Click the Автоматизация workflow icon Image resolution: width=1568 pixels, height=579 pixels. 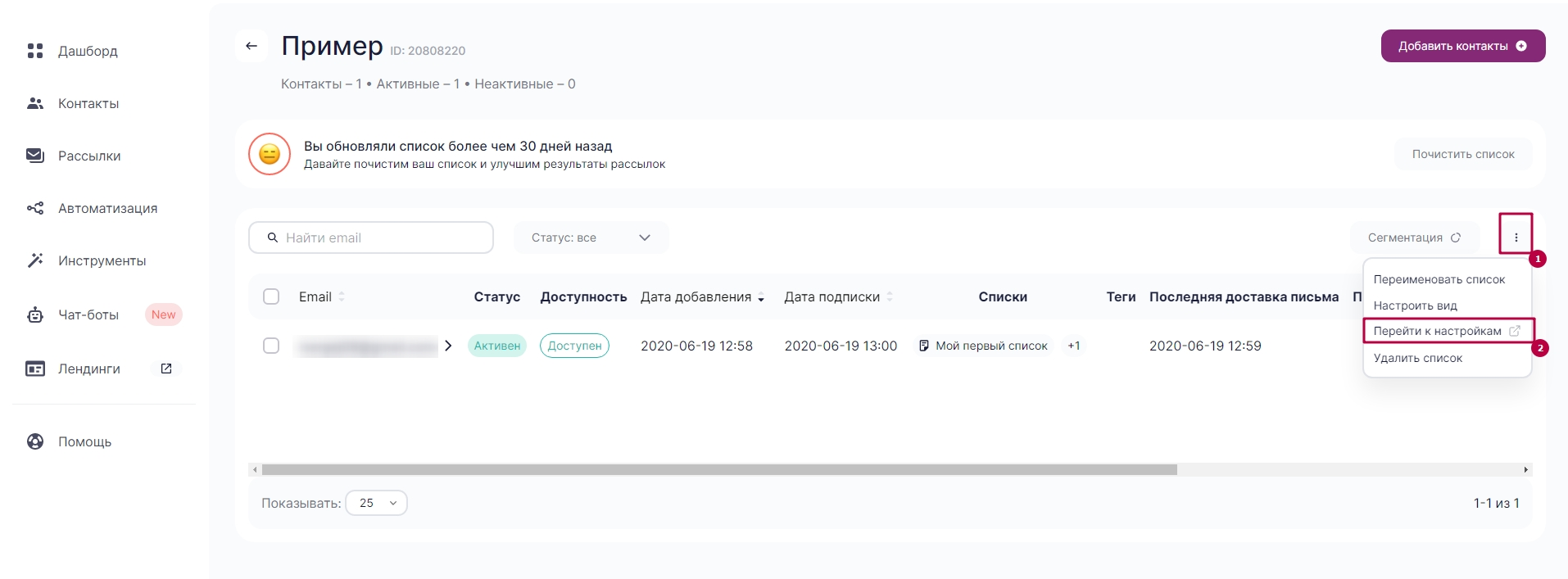(35, 208)
